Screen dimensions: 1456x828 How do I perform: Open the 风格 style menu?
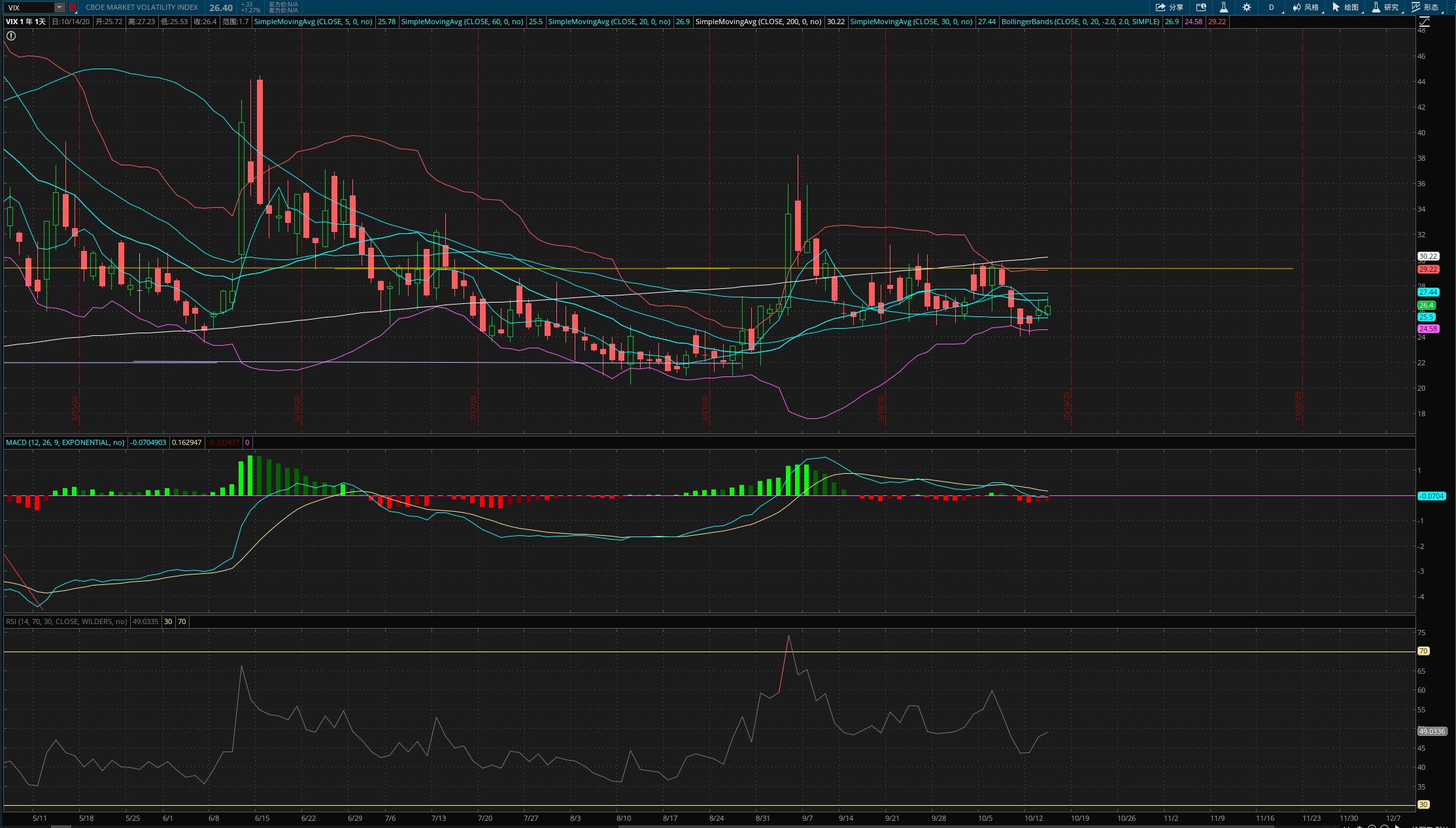coord(1306,7)
